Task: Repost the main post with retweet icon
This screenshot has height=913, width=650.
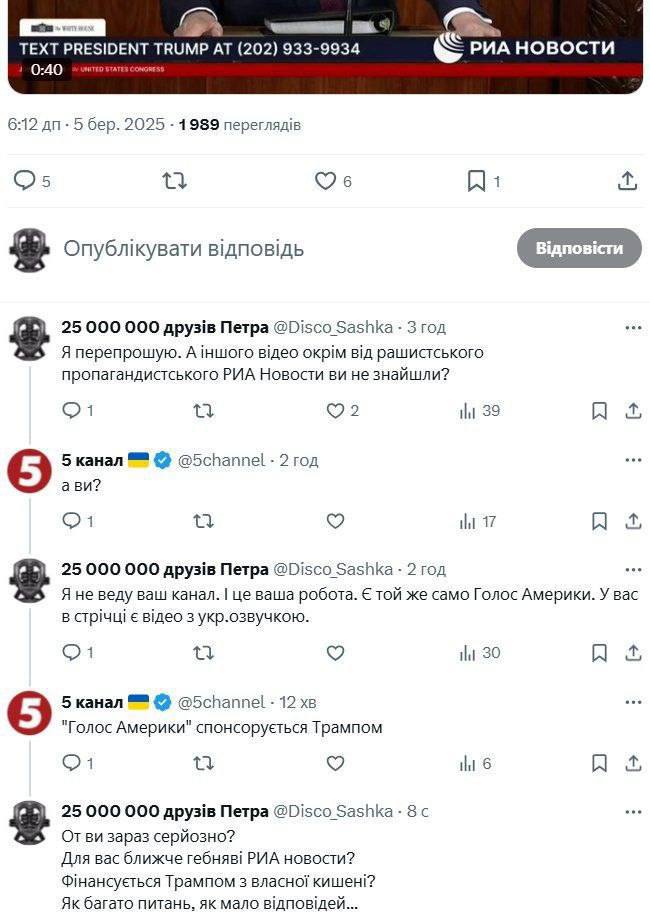Action: pos(174,181)
